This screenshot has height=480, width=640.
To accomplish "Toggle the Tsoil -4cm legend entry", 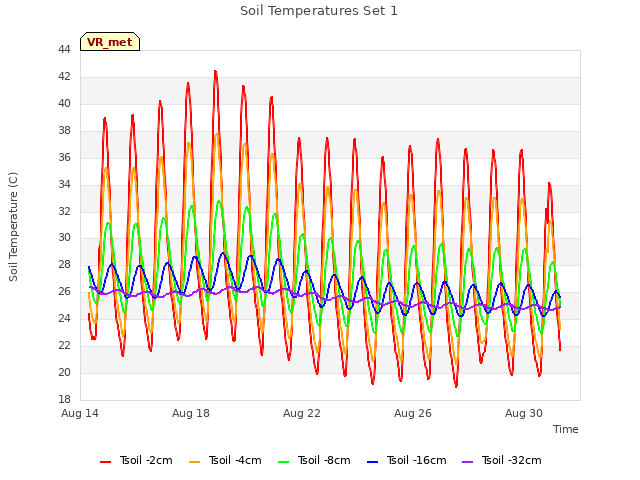I will tap(225, 460).
